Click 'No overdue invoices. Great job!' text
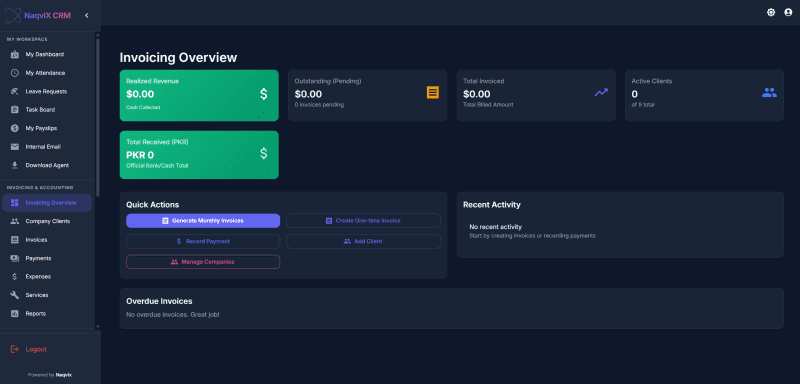 coord(172,315)
